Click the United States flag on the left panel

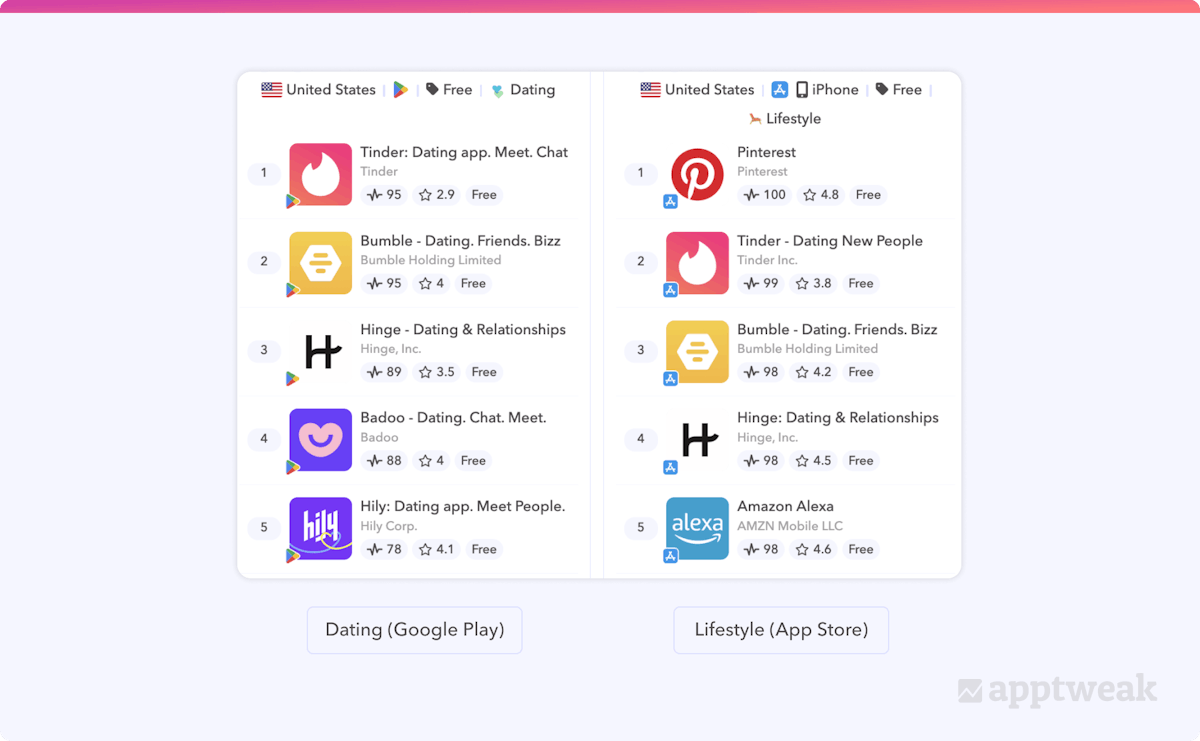pos(270,89)
